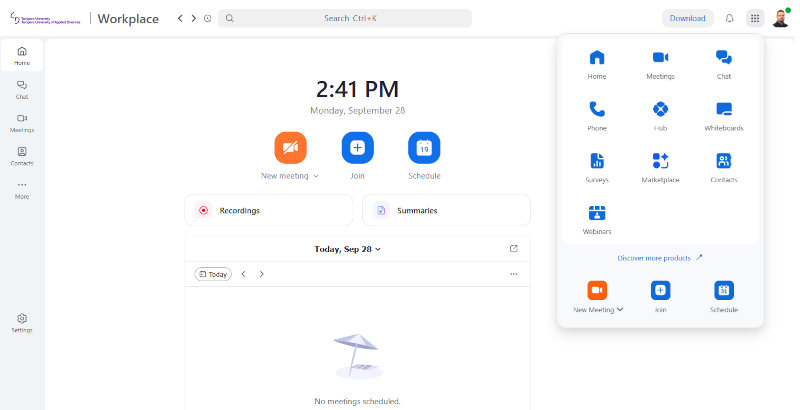
Task: Open Contacts in the apps popup
Action: (x=723, y=167)
